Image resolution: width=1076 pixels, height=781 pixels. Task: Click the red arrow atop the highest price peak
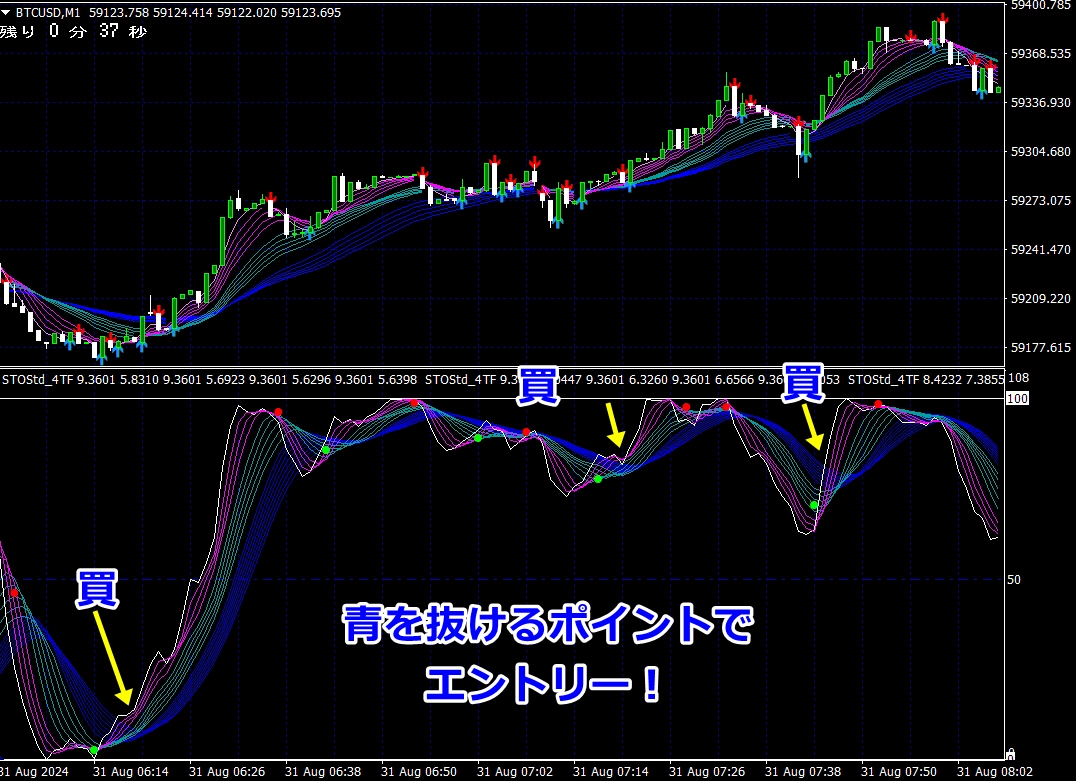[x=942, y=18]
